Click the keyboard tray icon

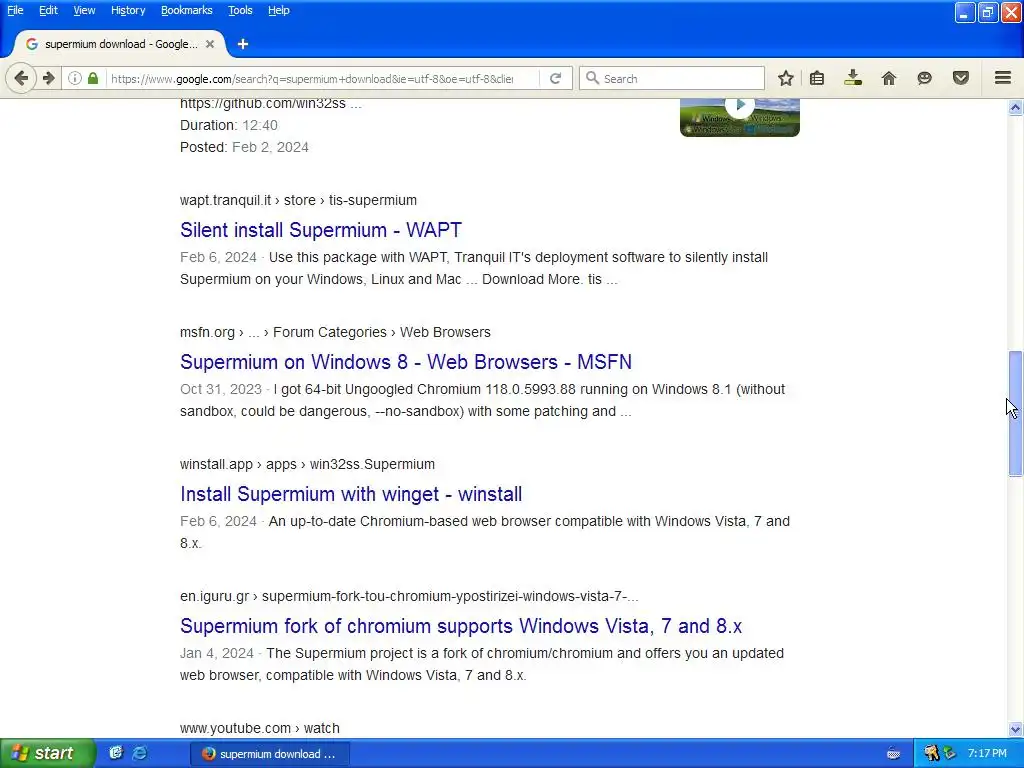coord(893,754)
